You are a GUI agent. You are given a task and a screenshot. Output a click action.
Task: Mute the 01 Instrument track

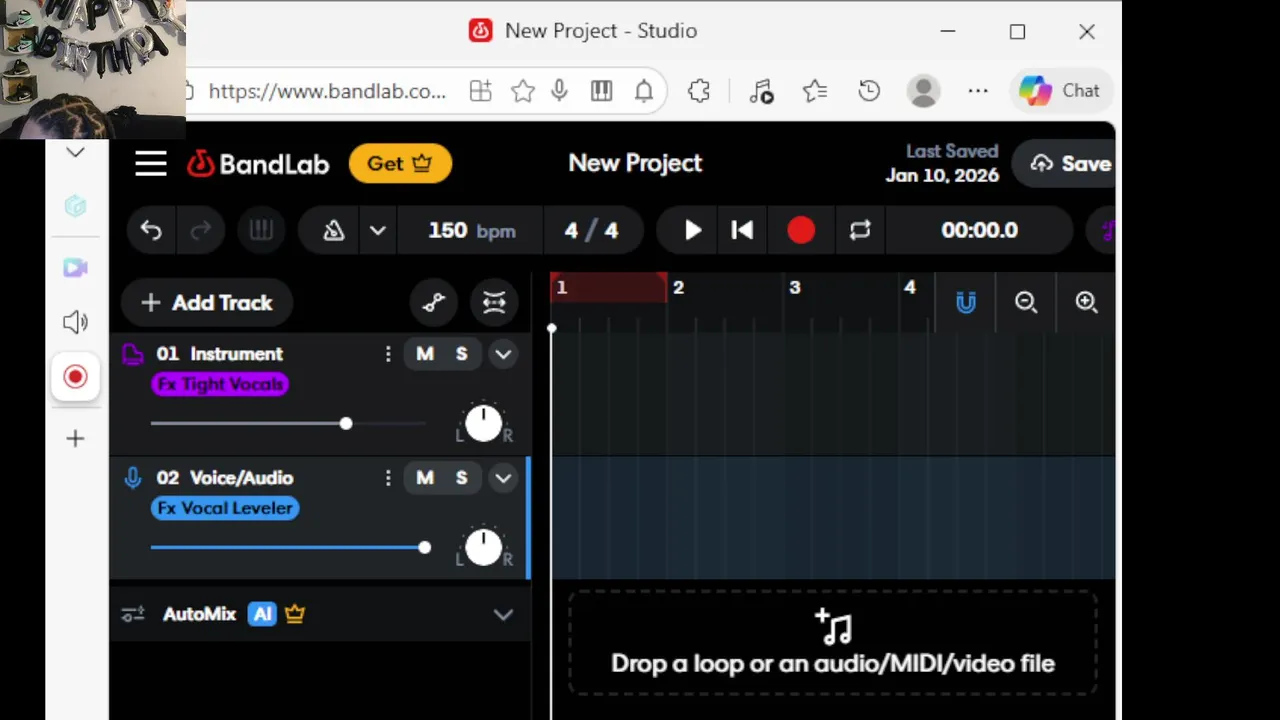425,354
